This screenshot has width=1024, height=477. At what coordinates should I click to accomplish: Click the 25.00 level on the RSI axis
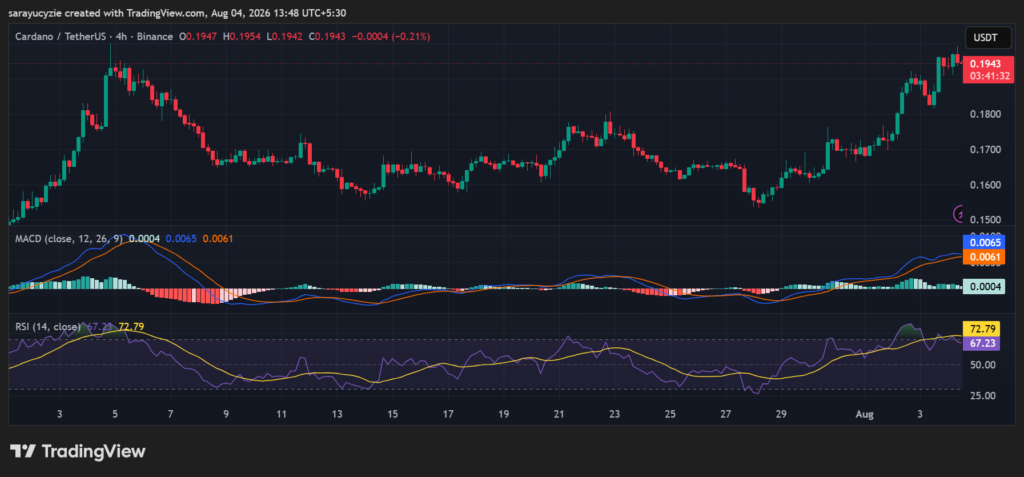[x=982, y=395]
